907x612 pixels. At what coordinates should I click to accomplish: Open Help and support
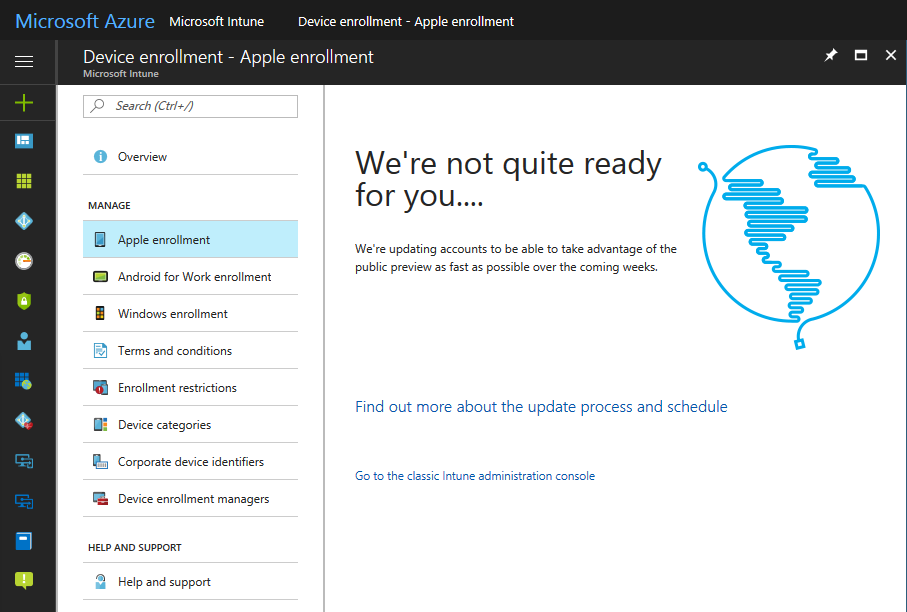click(x=190, y=581)
